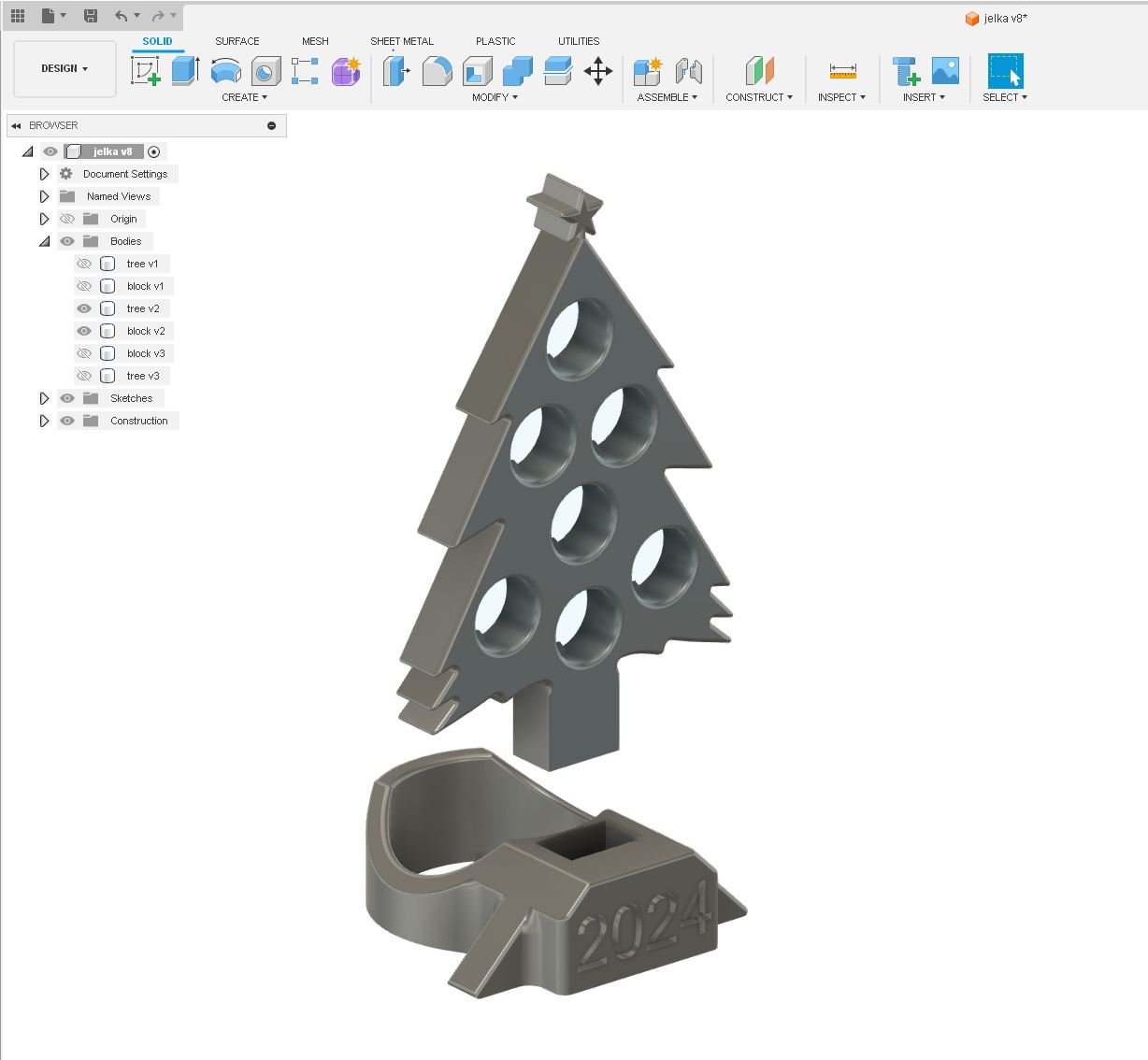Activate the Create Form tool
Viewport: 1148px width, 1060px height.
(x=346, y=71)
